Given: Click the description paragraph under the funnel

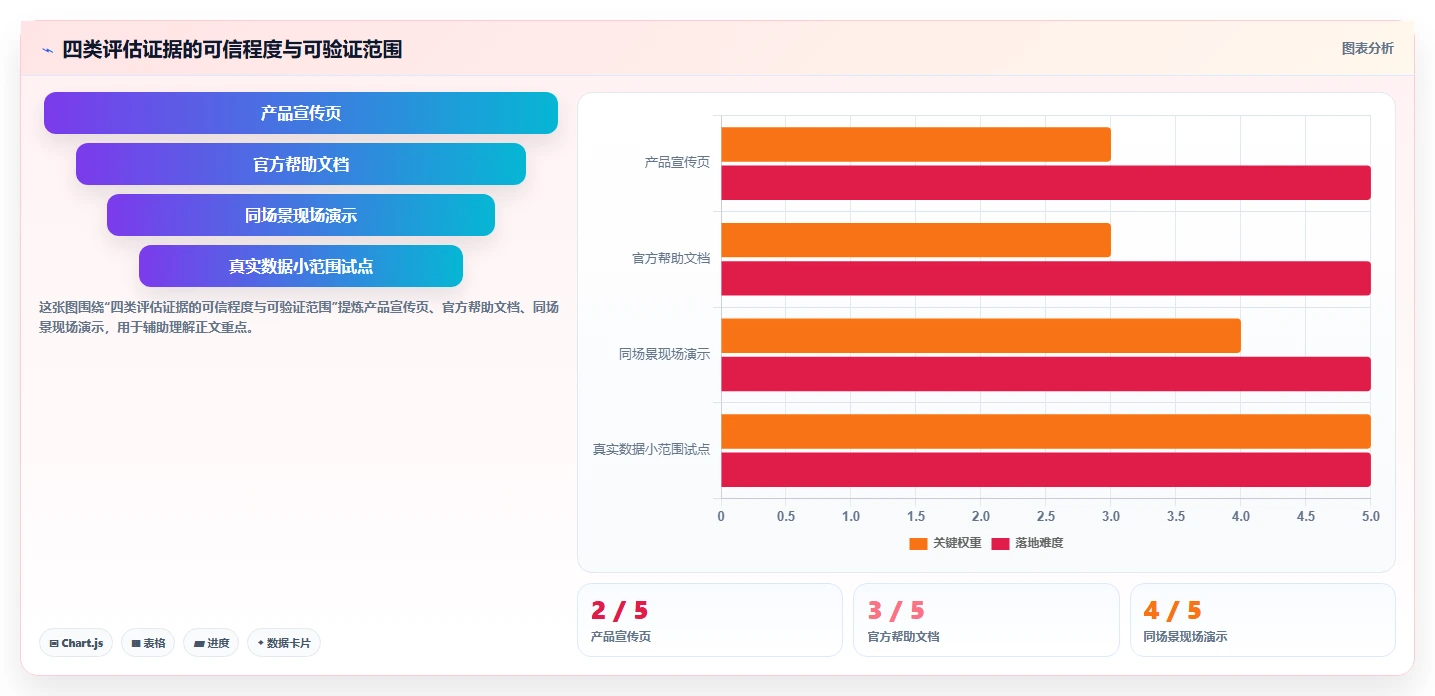Looking at the screenshot, I should (x=299, y=317).
